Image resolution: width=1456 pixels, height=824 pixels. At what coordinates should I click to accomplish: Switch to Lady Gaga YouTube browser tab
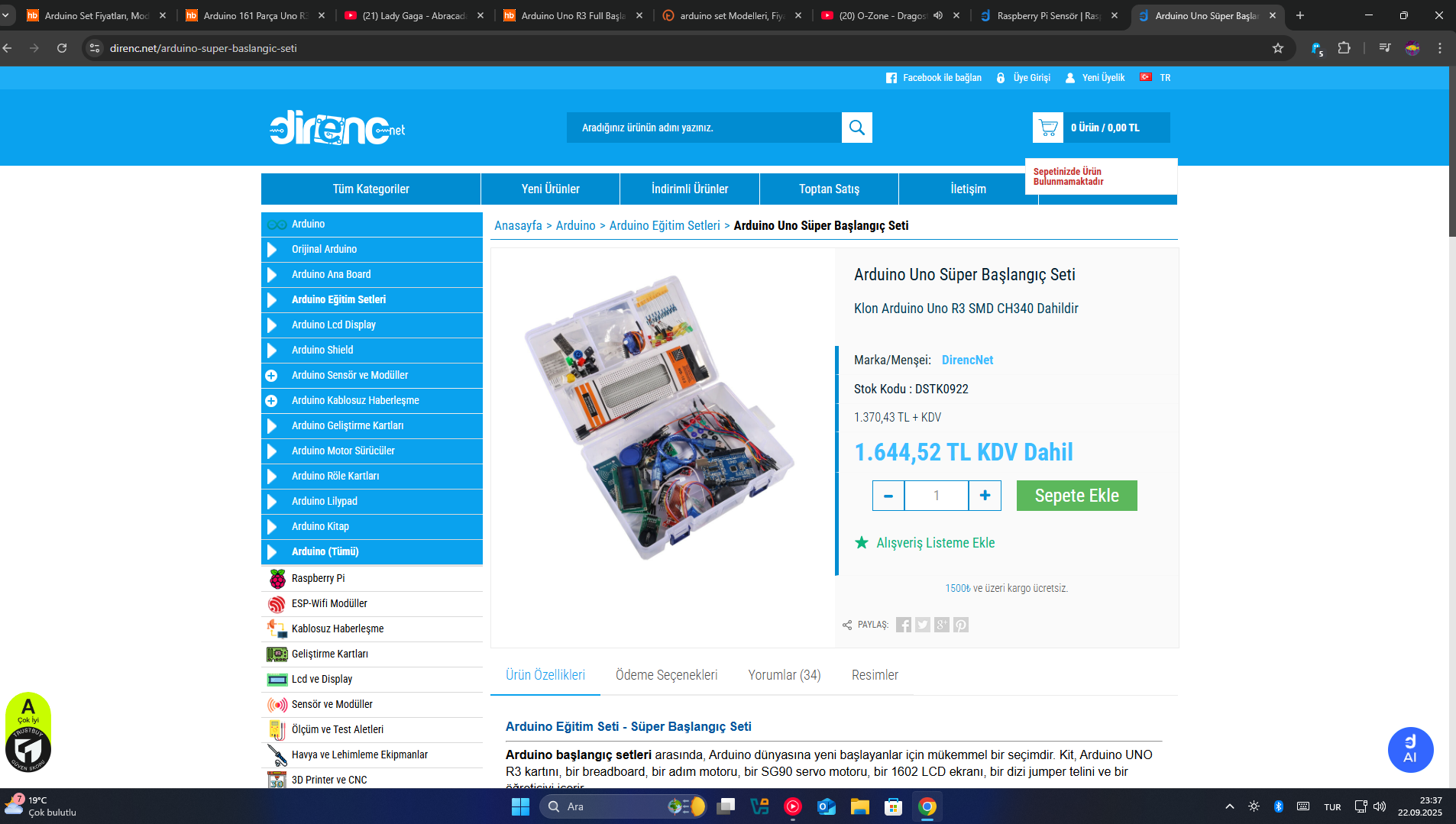(413, 15)
